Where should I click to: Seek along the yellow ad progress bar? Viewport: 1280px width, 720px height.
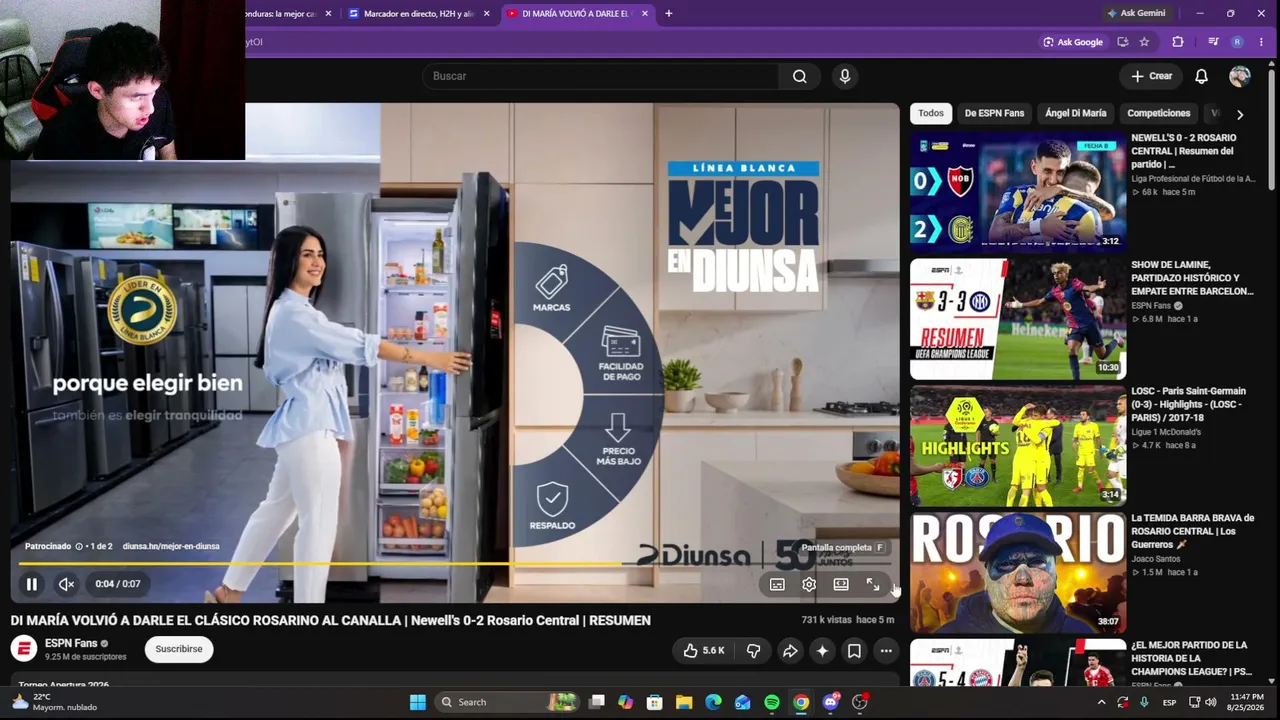(x=455, y=564)
